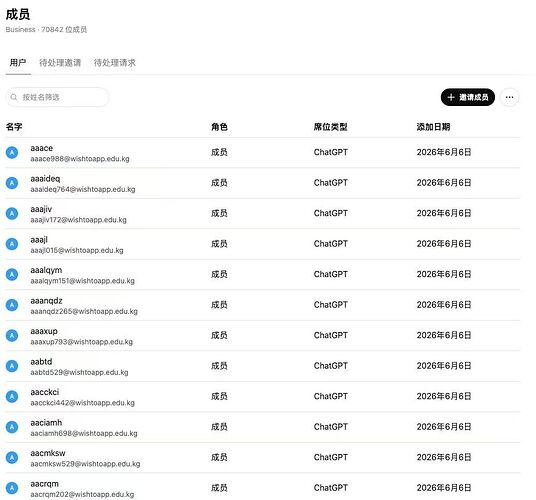The width and height of the screenshot is (536, 500).
Task: Click the 名字 column header
Action: pos(14,127)
